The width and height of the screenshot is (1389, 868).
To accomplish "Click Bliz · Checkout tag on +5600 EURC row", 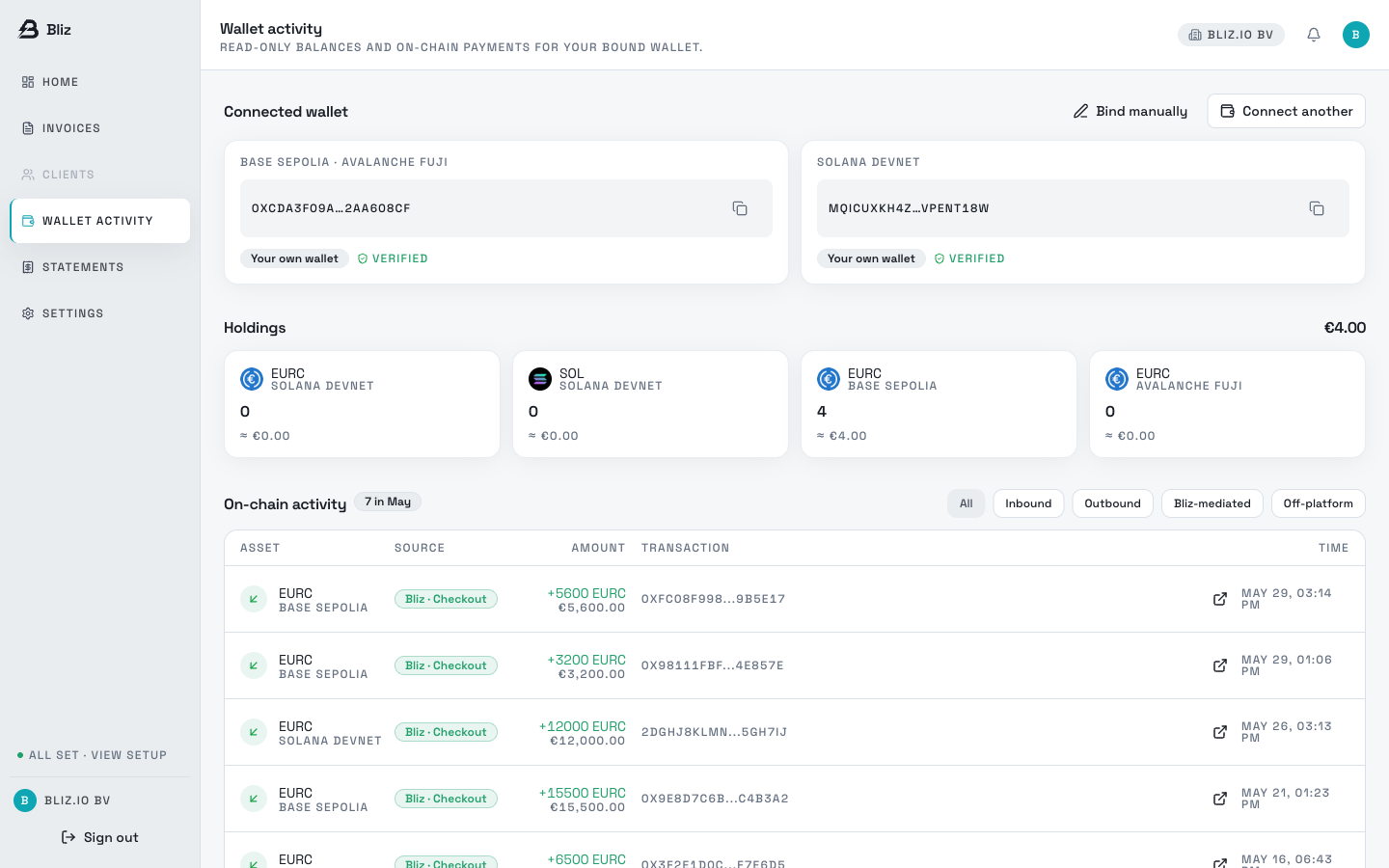I will 446,599.
